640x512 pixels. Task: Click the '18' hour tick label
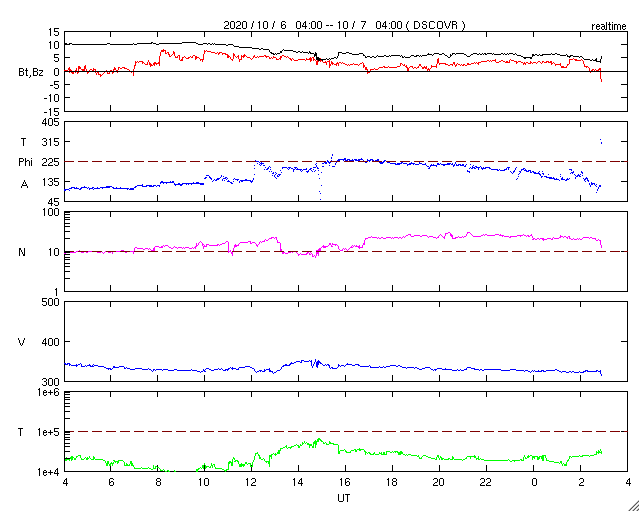(393, 483)
